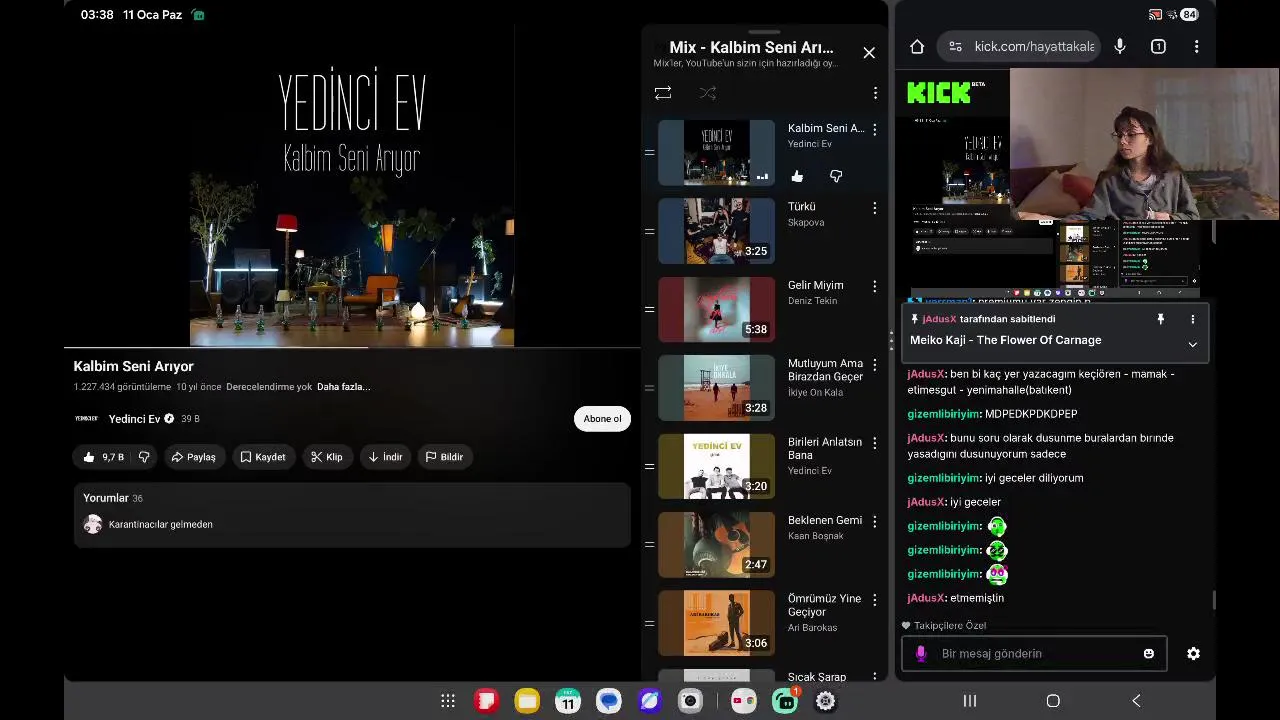The height and width of the screenshot is (720, 1280).
Task: Open emoji picker in chat input
Action: pos(1148,654)
